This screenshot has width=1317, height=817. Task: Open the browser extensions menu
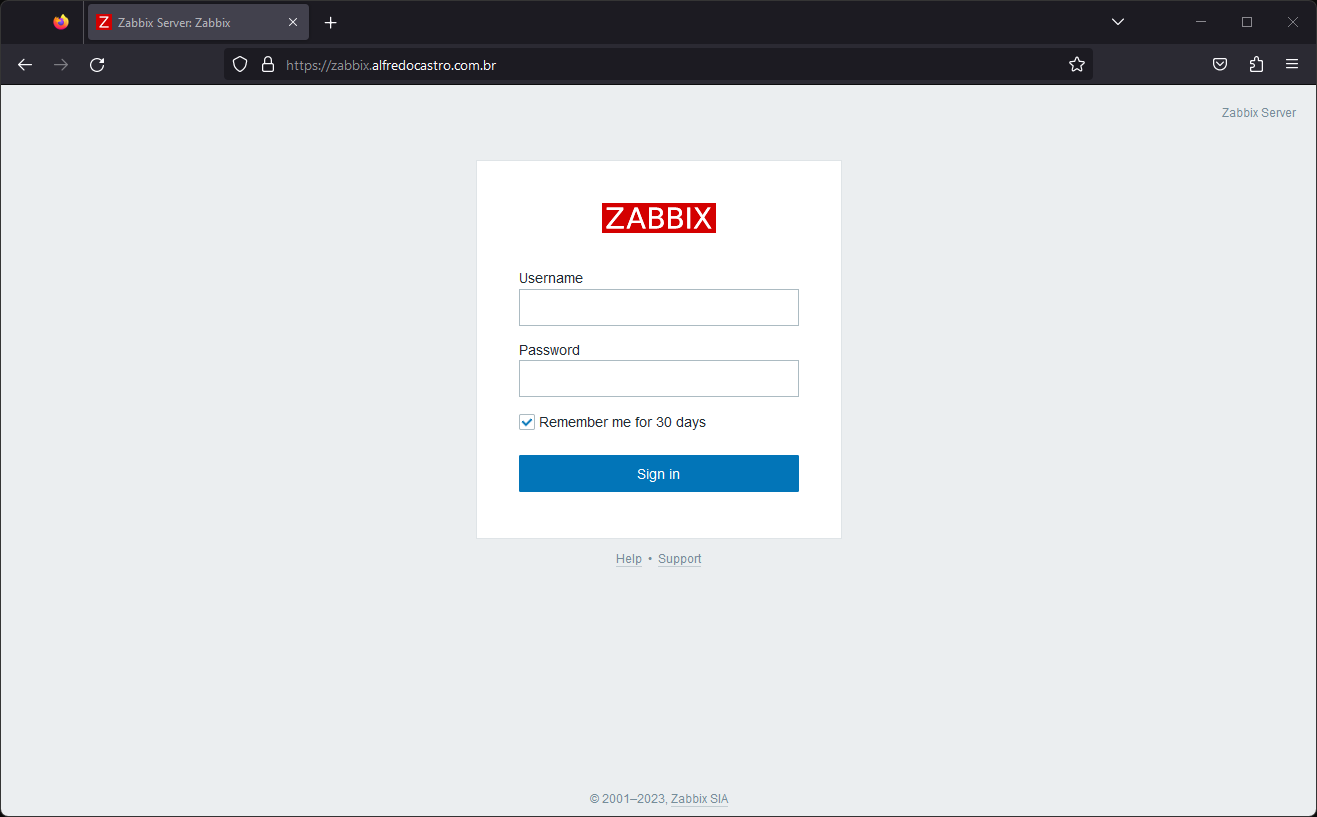[1256, 64]
